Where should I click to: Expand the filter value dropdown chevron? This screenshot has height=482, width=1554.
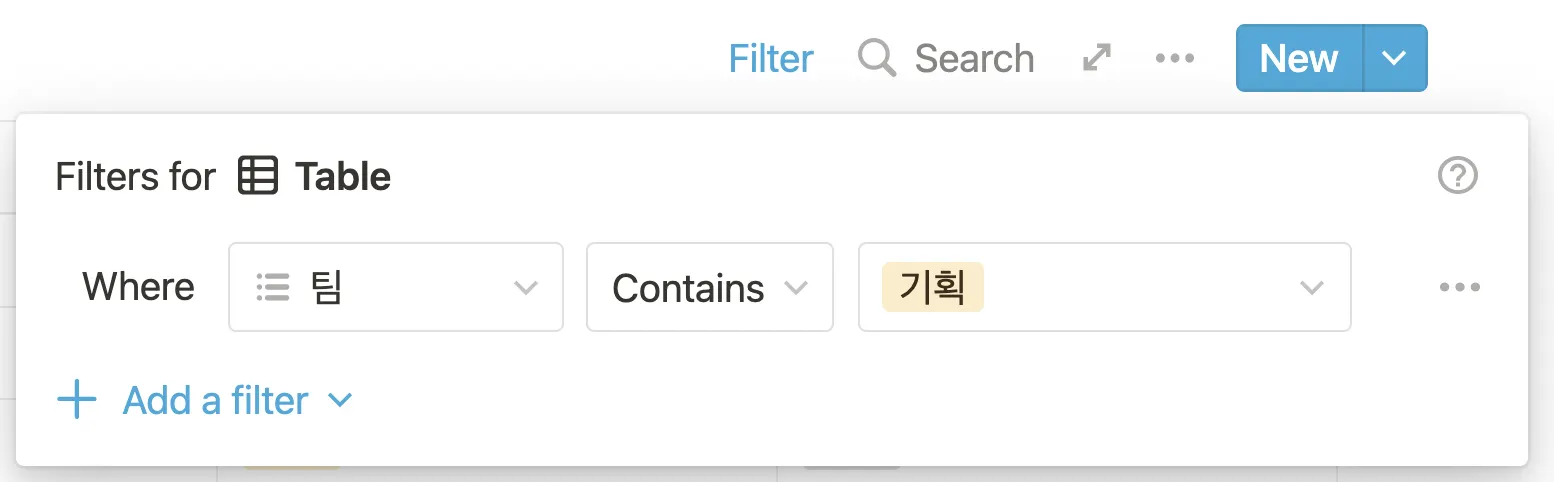(1310, 288)
